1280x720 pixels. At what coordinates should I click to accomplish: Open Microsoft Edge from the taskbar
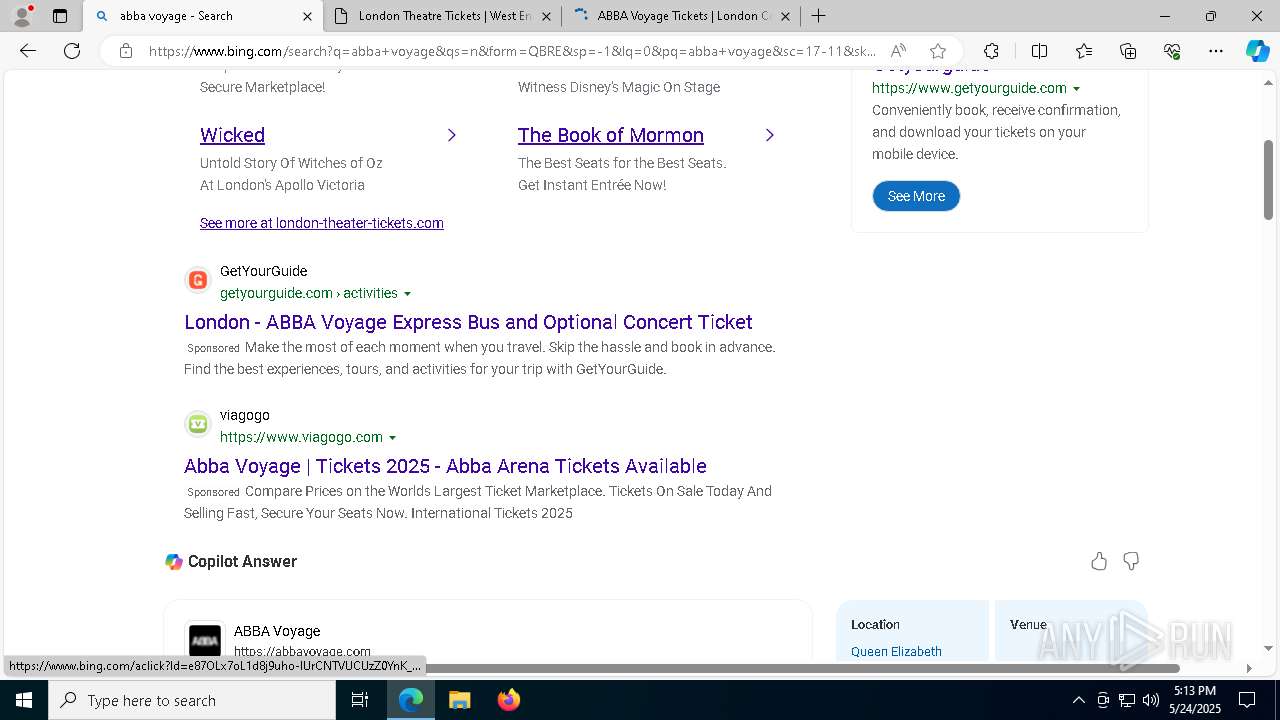coord(411,700)
